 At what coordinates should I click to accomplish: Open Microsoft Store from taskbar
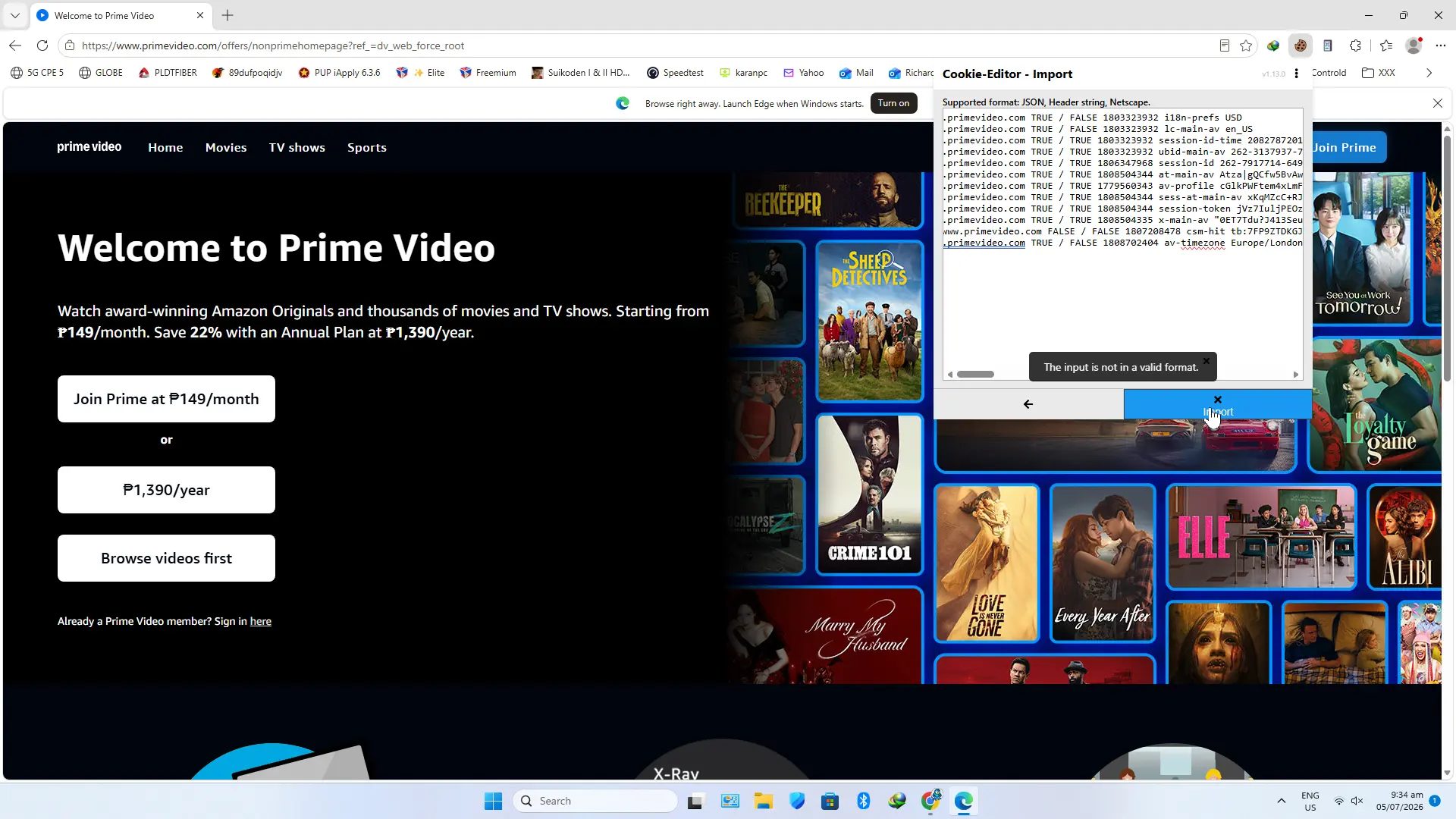click(x=830, y=801)
